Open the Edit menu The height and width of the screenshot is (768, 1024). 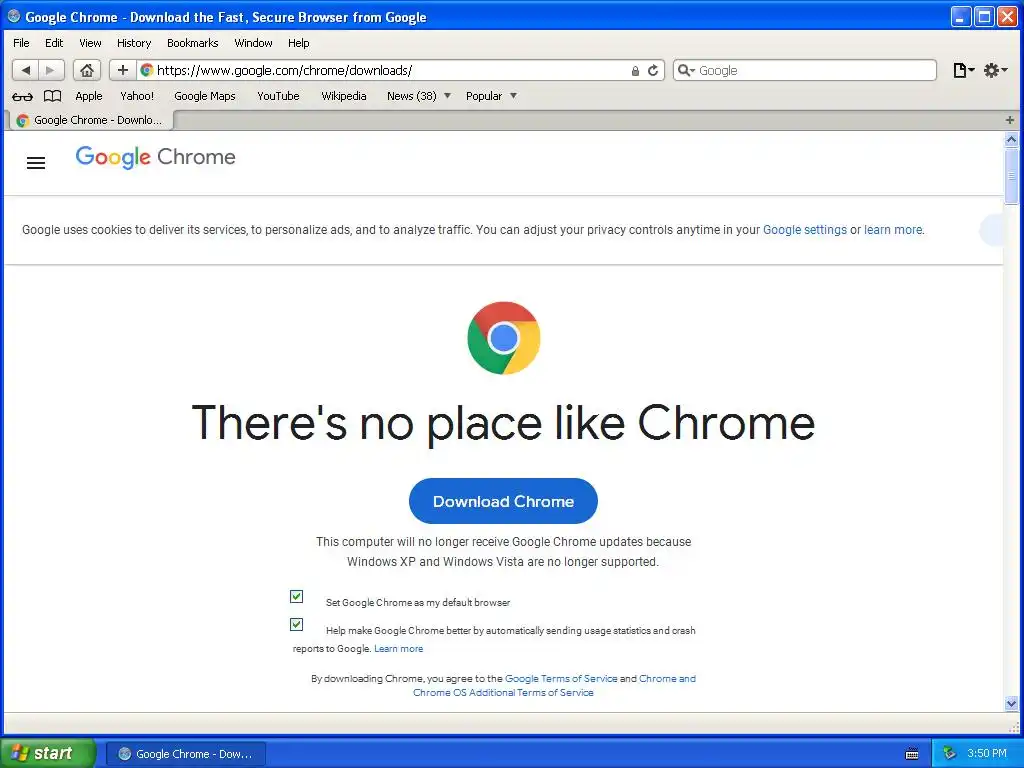[54, 43]
